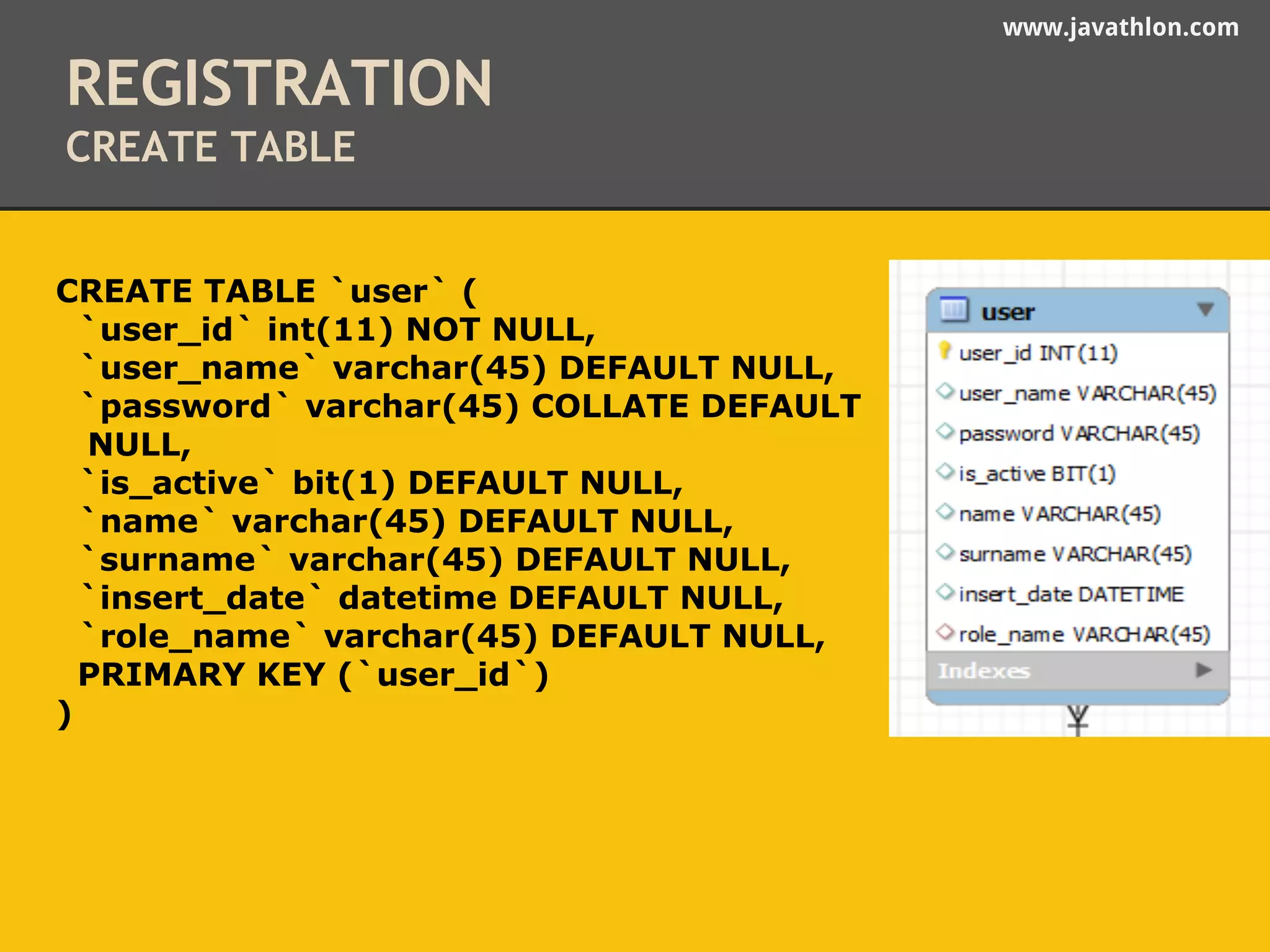Click the diamond icon beside insert_date column
1270x952 pixels.
pyautogui.click(x=945, y=593)
